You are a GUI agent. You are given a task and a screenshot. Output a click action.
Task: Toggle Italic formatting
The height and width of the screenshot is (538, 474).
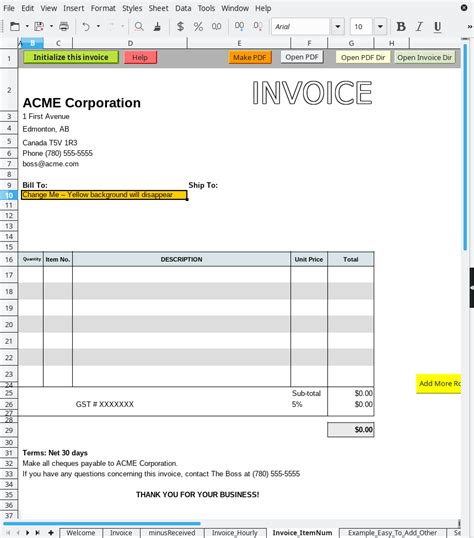419,26
